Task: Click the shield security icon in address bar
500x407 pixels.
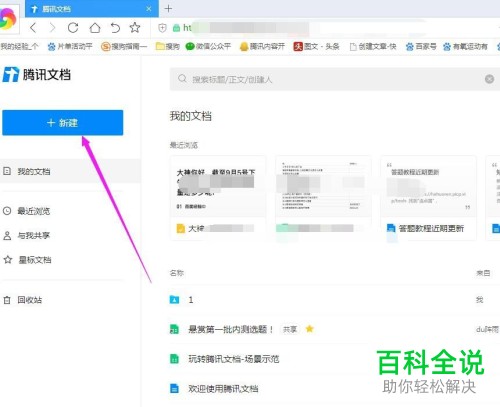Action: pos(162,28)
